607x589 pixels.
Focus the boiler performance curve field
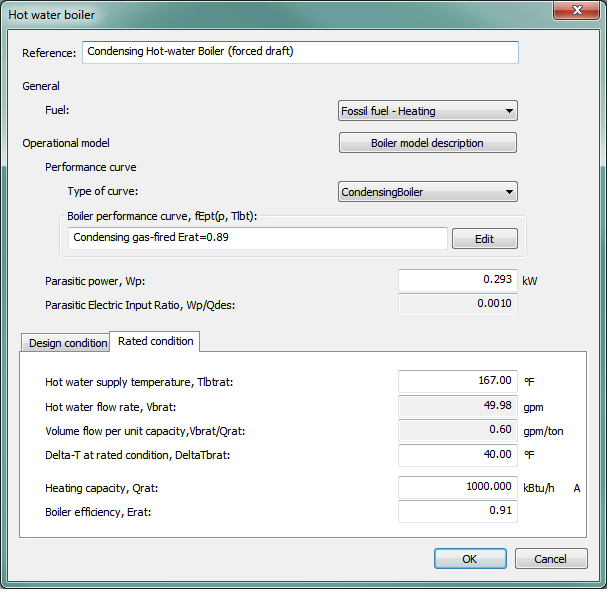[x=258, y=238]
